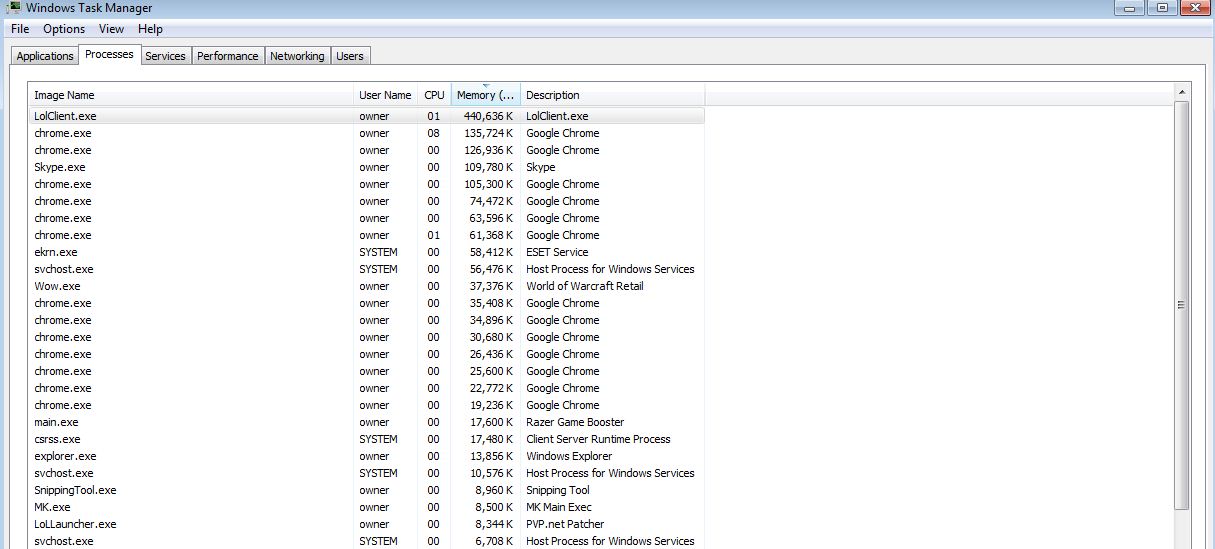Click the PVP.net Patcher description

[x=565, y=524]
